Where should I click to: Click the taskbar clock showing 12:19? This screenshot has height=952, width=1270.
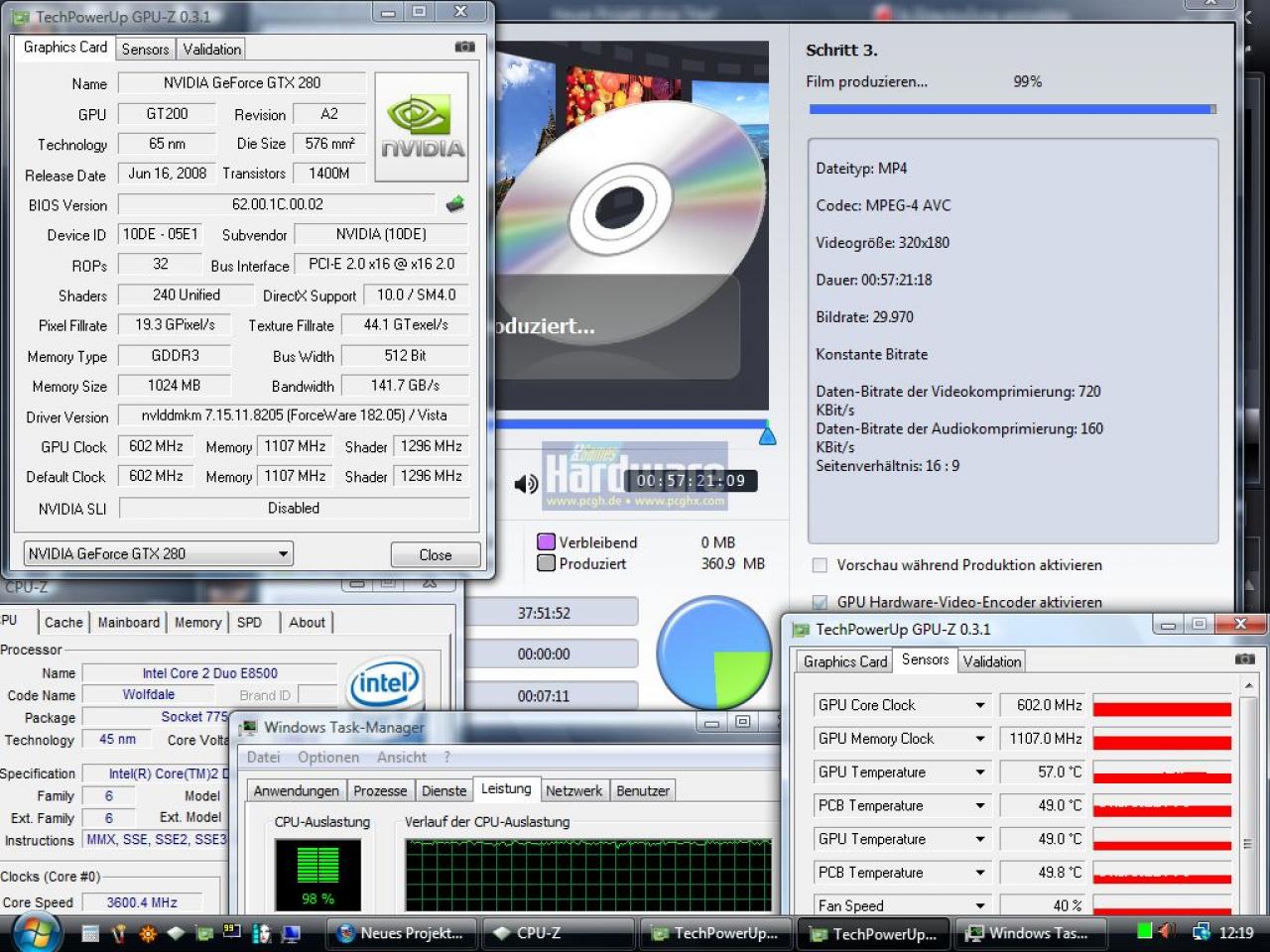[1236, 932]
